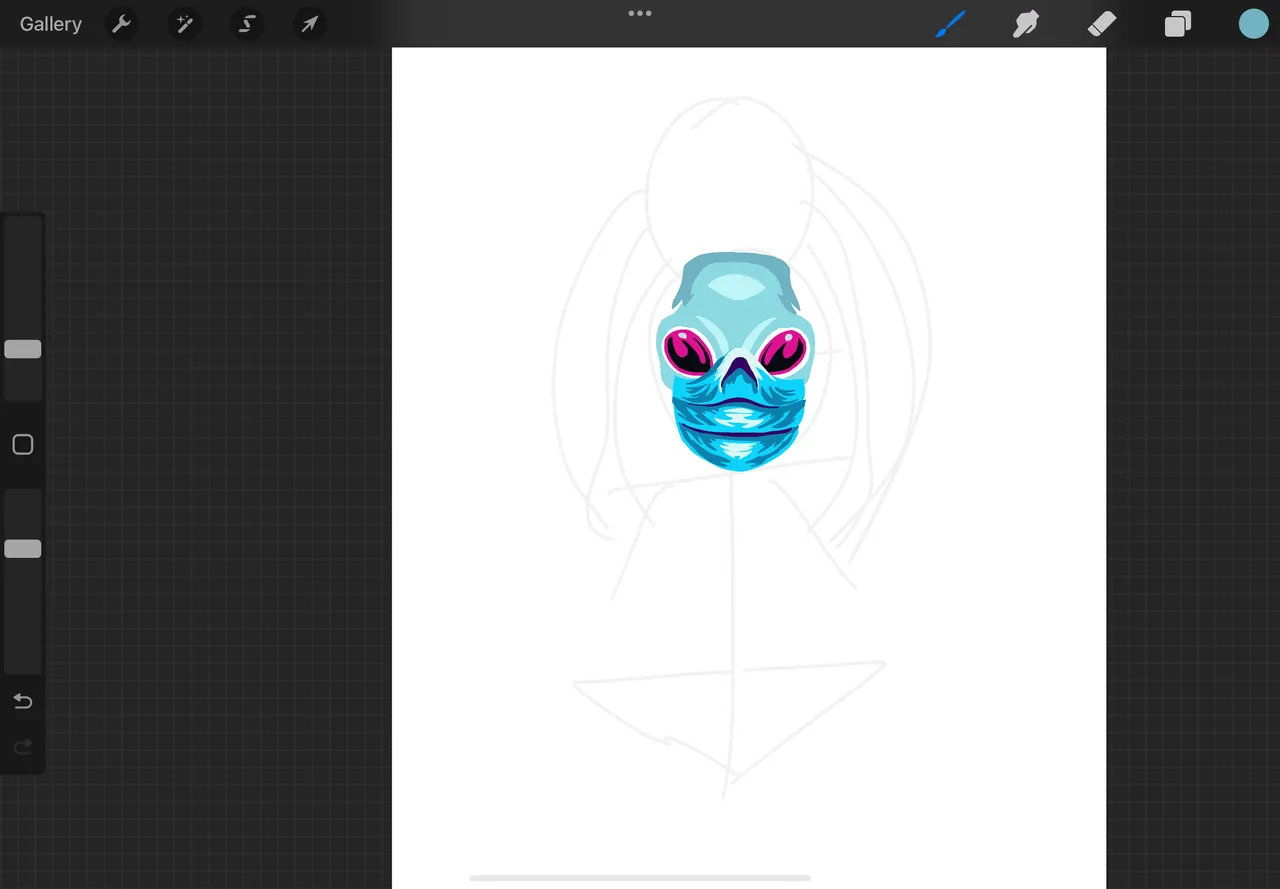1280x889 pixels.
Task: Tap the alien's left pink eye
Action: pos(690,353)
